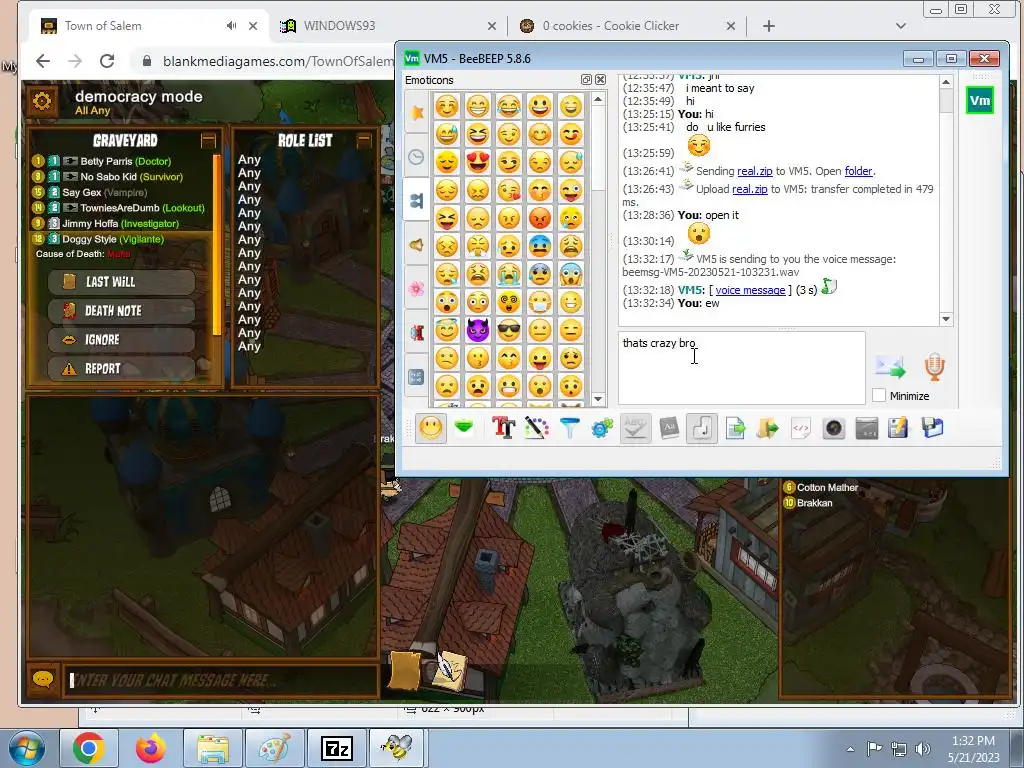Click the gray window panel toolbar icon
Image resolution: width=1024 pixels, height=768 pixels.
(x=867, y=428)
